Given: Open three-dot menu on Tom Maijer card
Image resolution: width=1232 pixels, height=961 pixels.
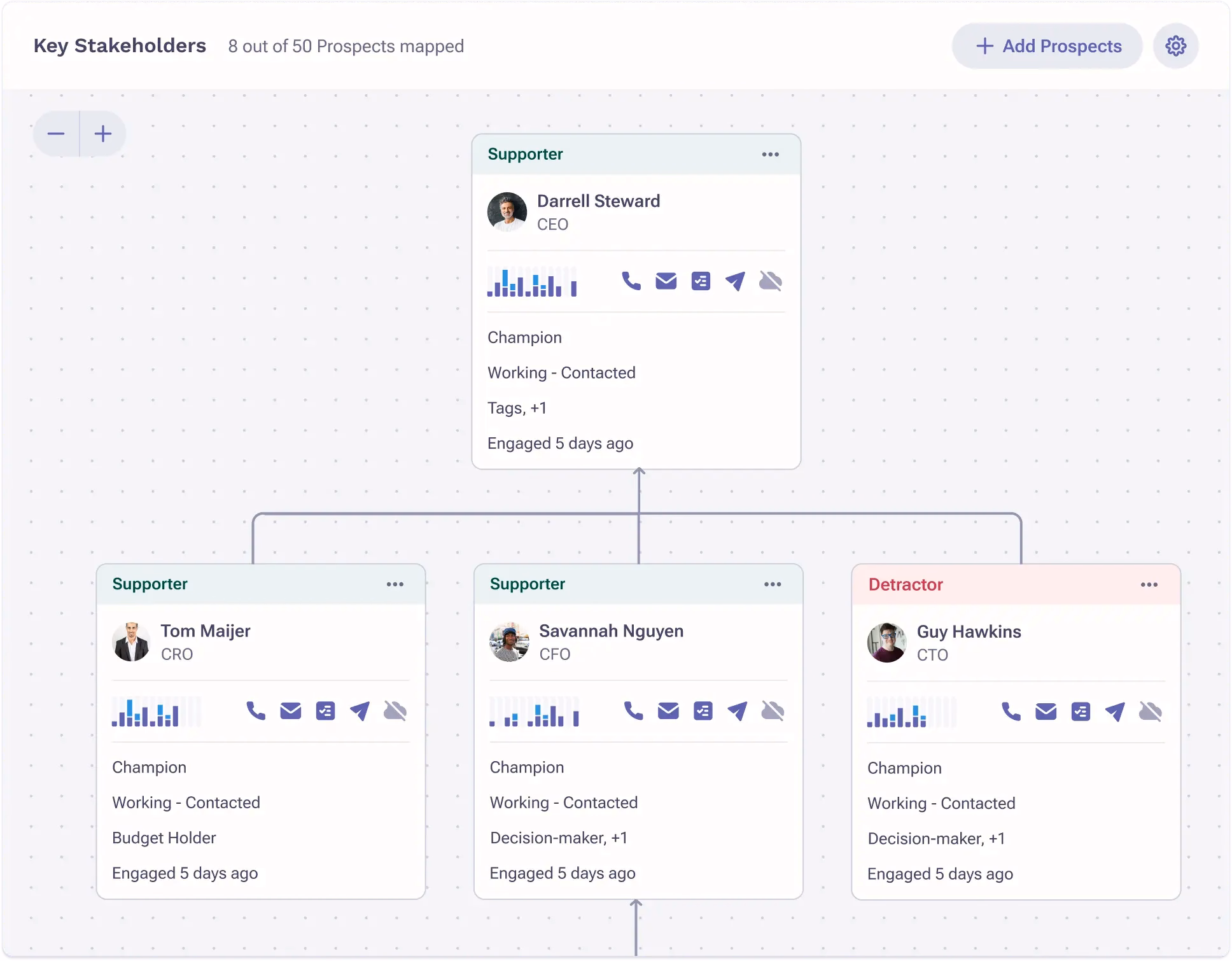Looking at the screenshot, I should coord(395,584).
